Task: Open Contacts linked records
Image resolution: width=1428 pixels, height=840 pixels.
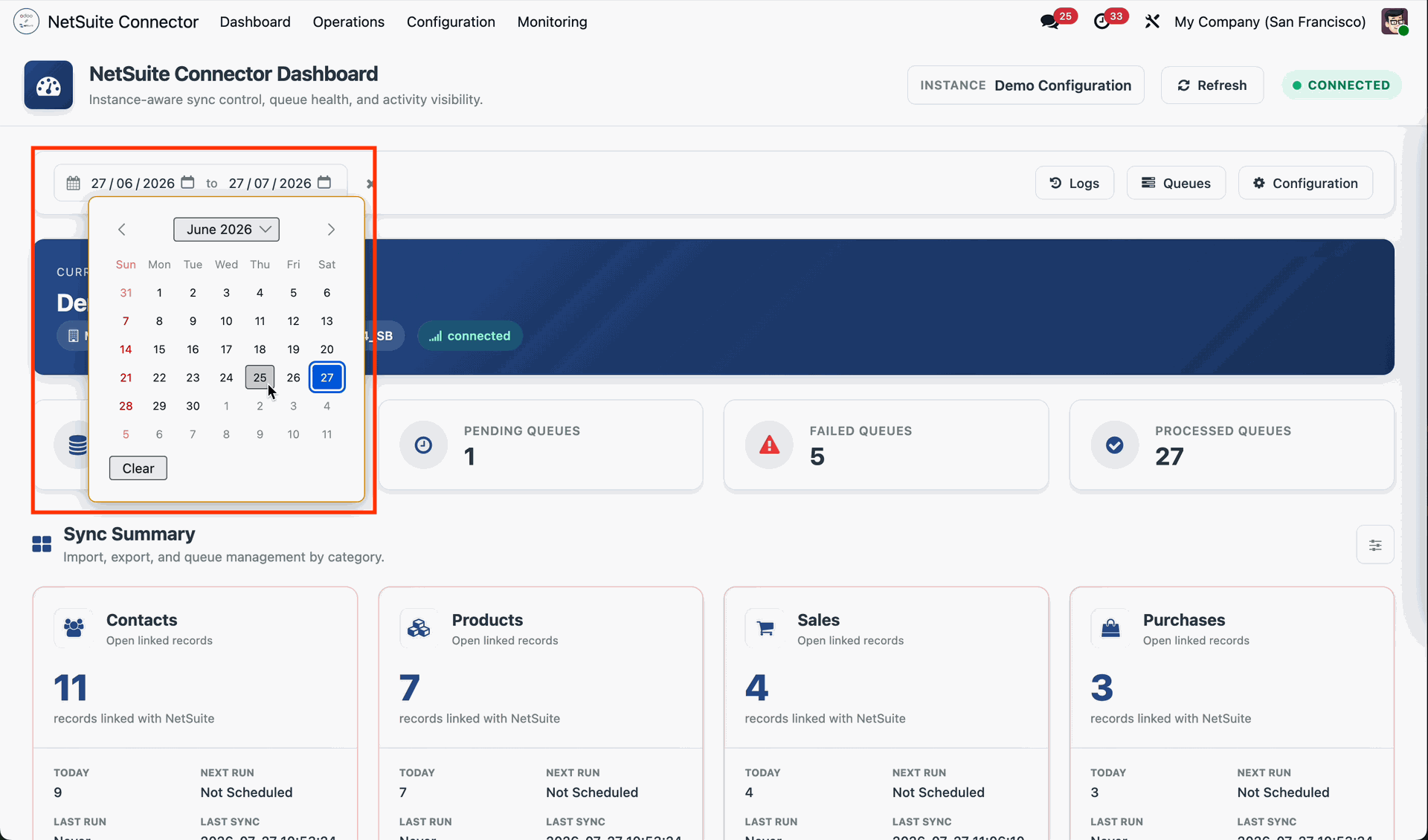Action: coord(159,640)
